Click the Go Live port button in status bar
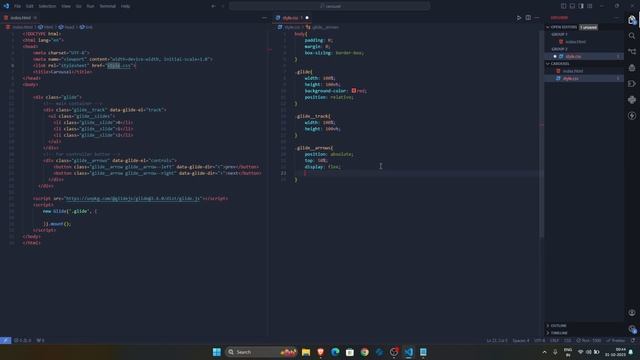 589,340
